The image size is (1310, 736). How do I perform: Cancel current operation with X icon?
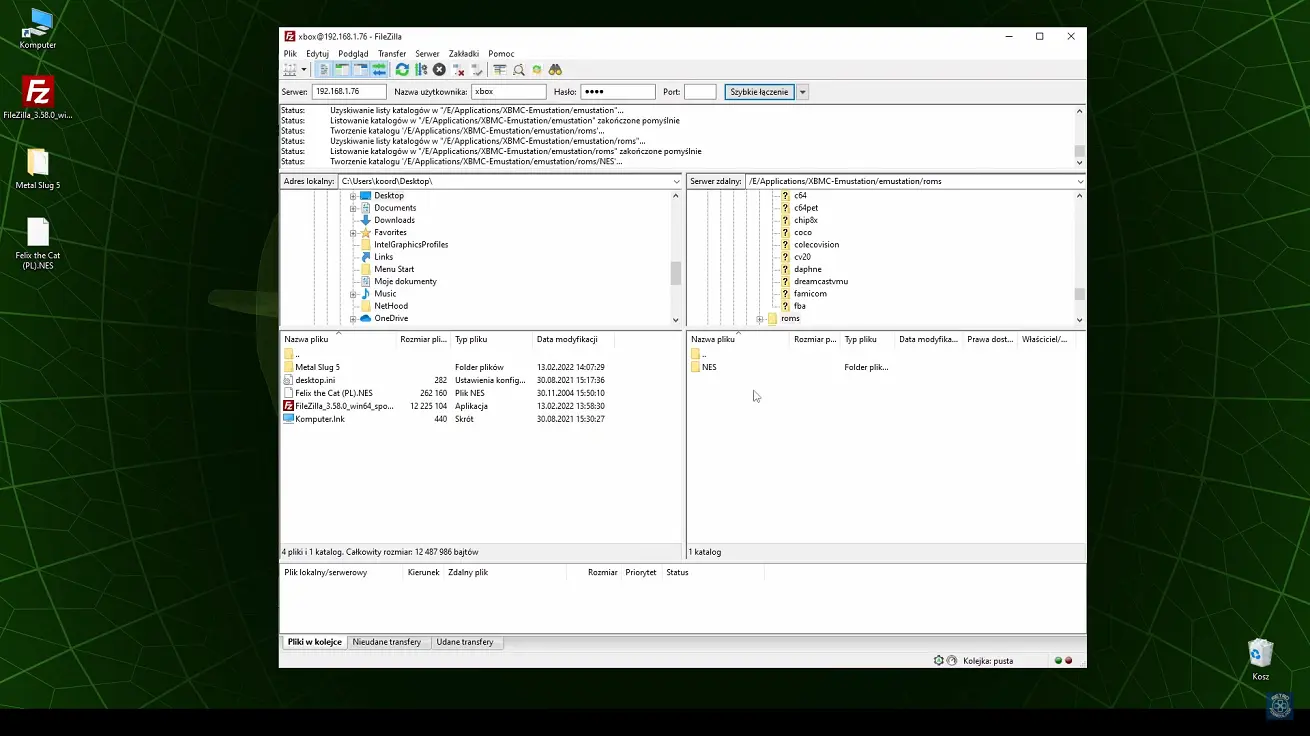439,70
